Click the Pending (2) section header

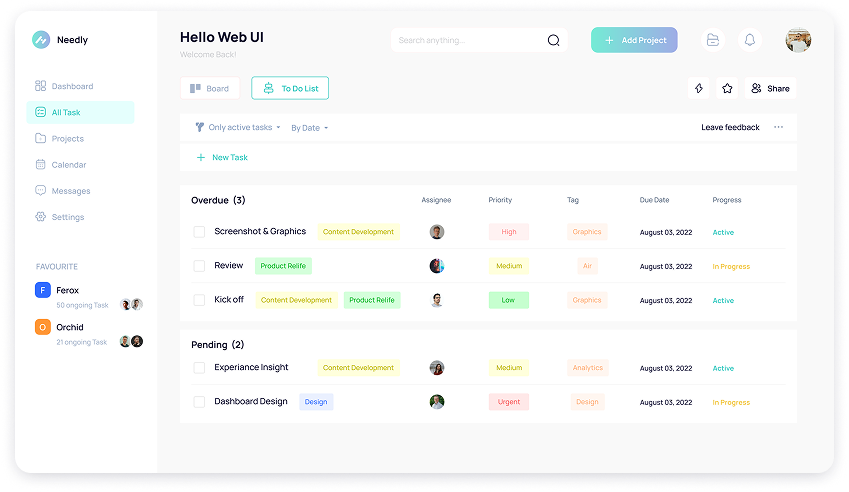point(218,345)
